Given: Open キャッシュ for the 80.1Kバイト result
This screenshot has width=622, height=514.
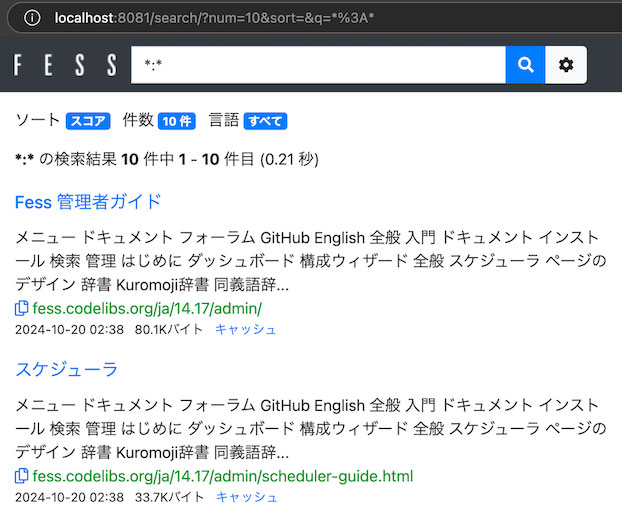Looking at the screenshot, I should (246, 330).
